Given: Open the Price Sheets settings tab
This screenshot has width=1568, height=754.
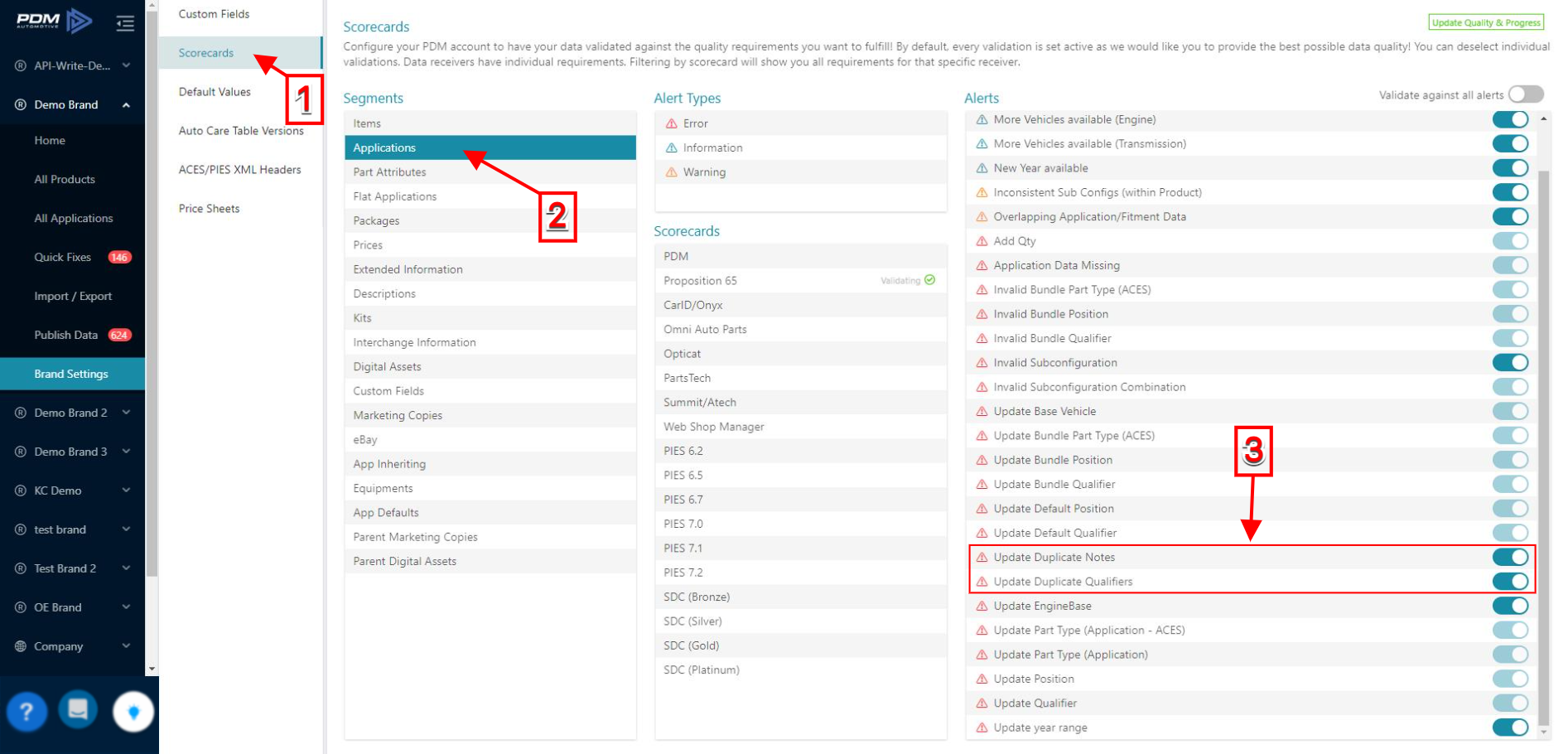Looking at the screenshot, I should 240,209.
